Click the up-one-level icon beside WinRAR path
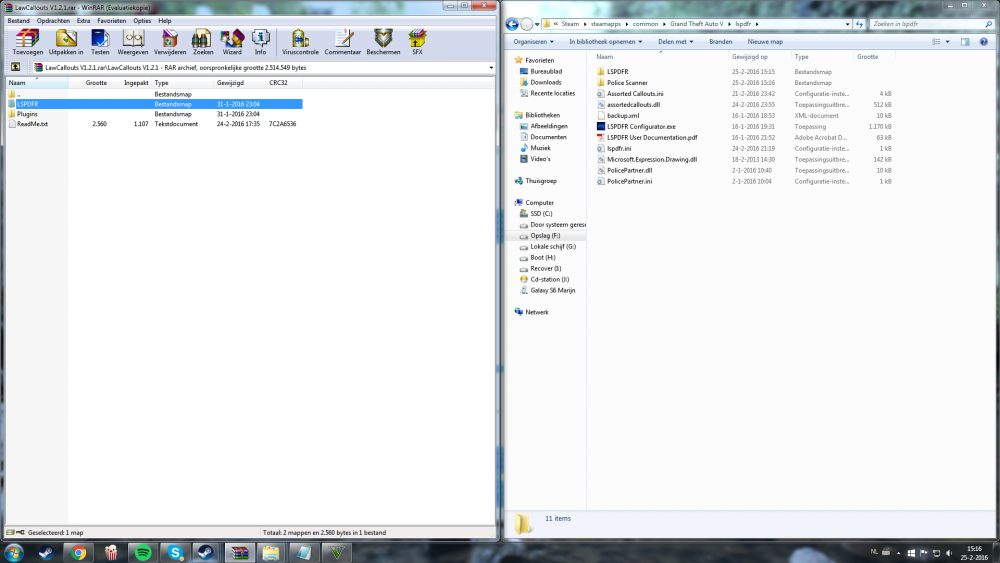 click(15, 67)
